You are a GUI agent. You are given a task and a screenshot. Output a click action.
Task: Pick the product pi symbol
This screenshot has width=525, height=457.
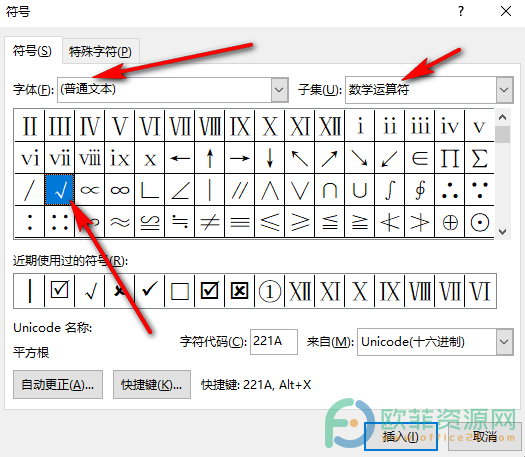[450, 158]
